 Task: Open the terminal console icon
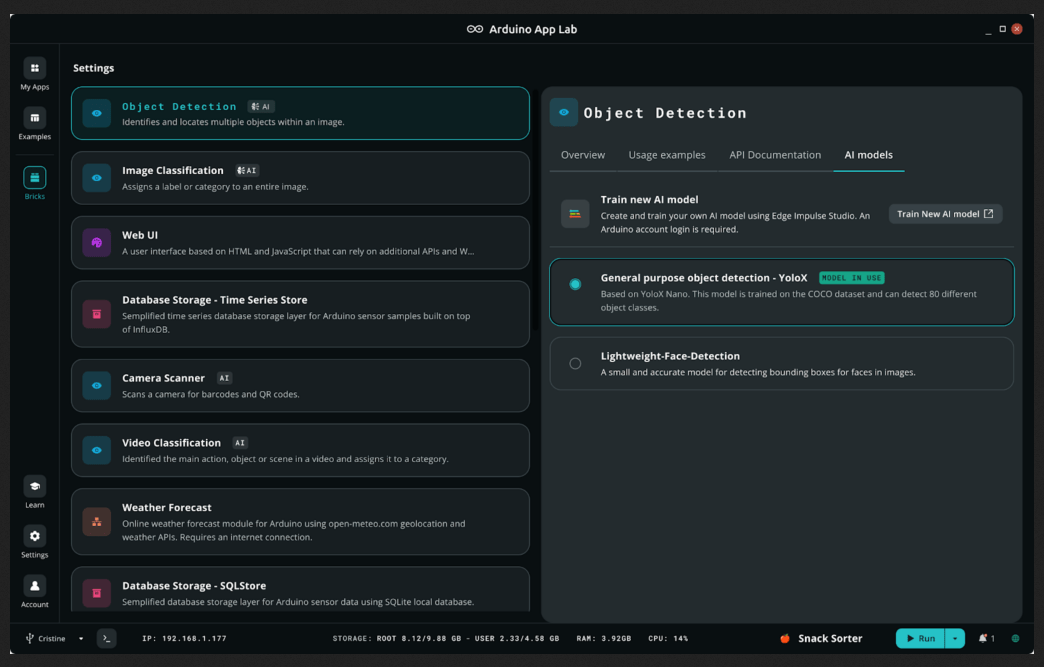[x=106, y=638]
